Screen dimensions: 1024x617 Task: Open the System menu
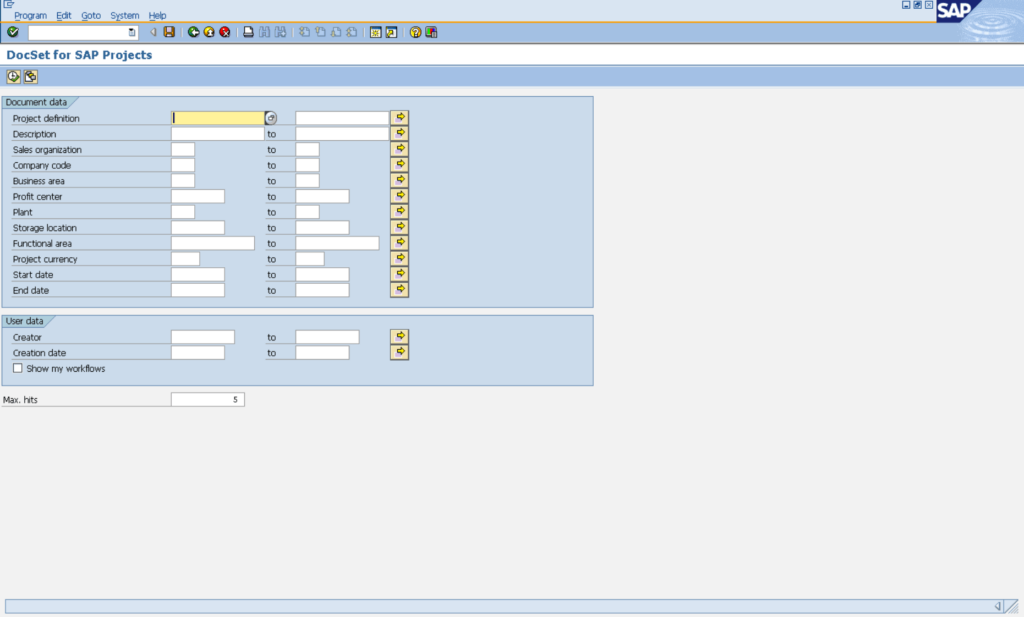(125, 16)
